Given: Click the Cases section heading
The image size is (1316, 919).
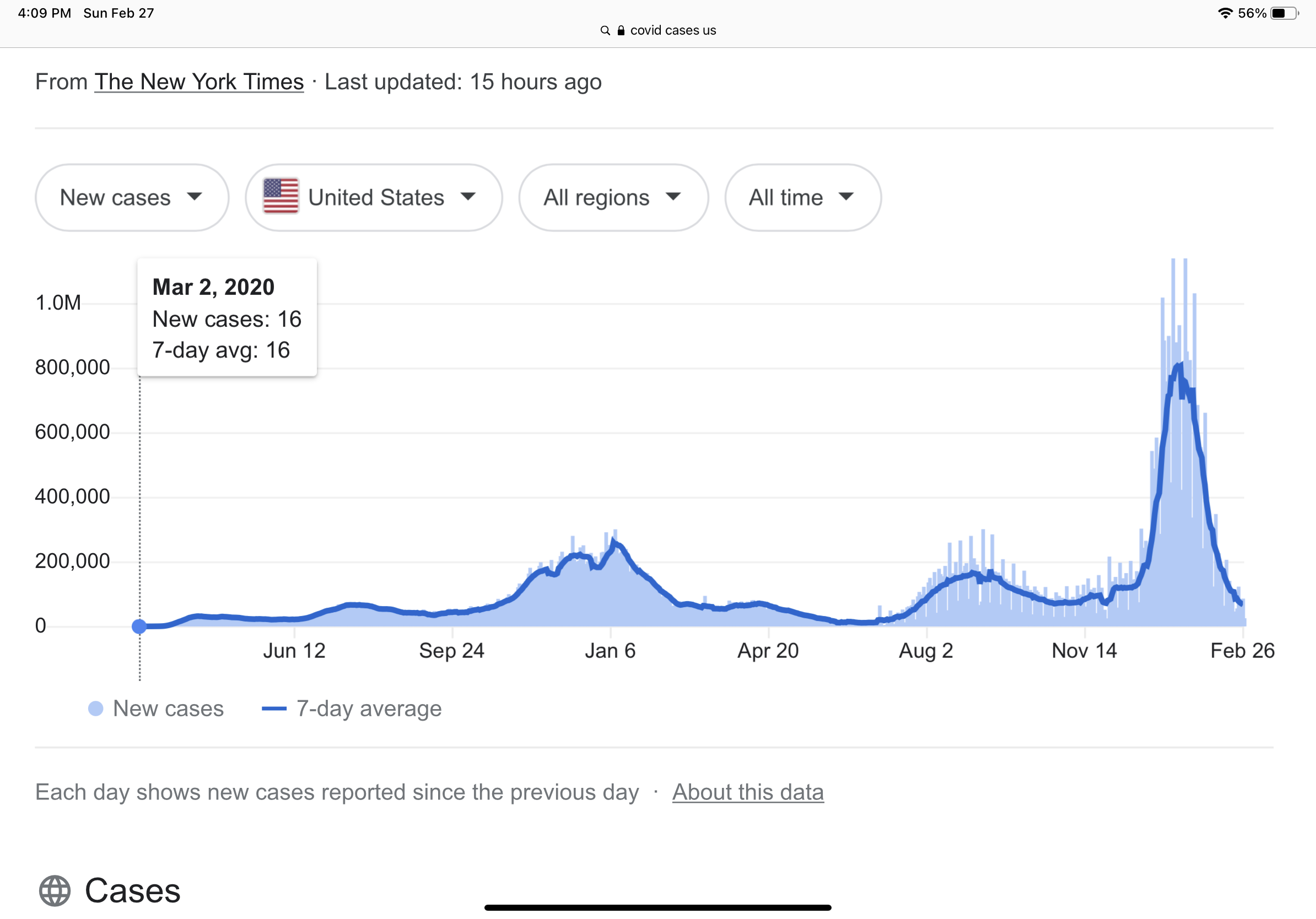Looking at the screenshot, I should point(132,890).
